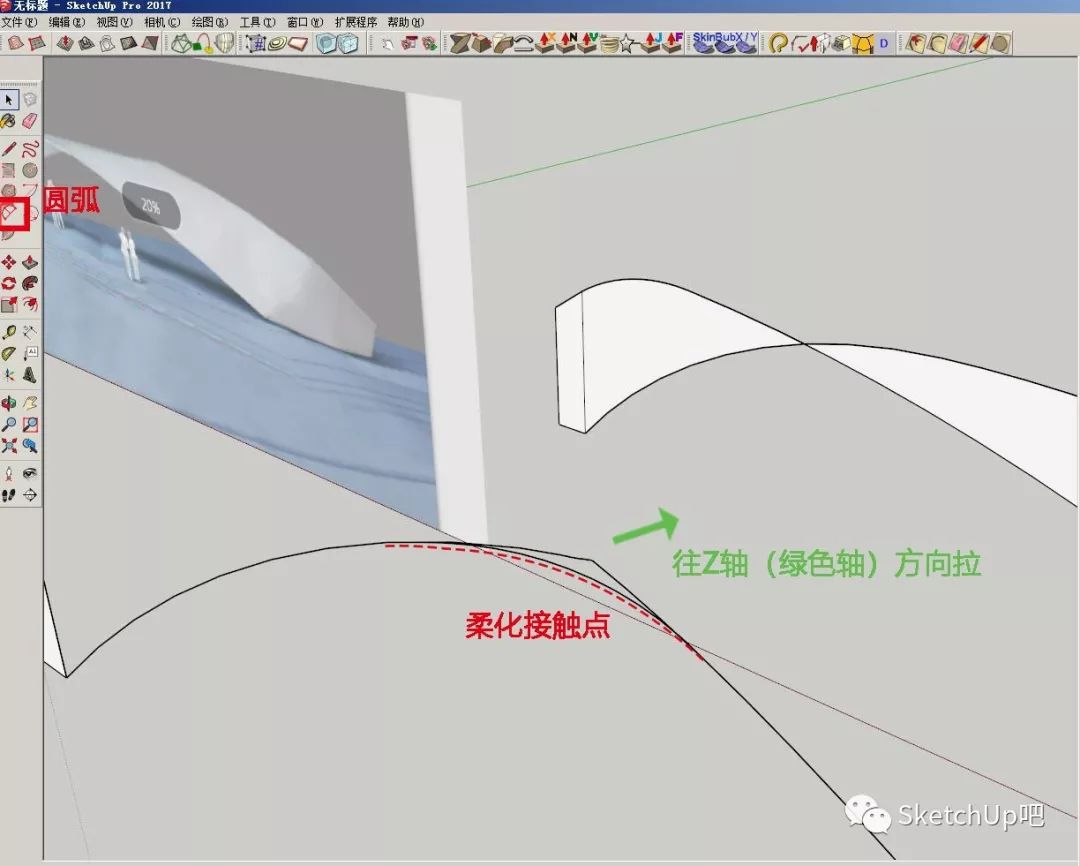Select the Zoom magnifier tool
1080x866 pixels.
tap(9, 424)
